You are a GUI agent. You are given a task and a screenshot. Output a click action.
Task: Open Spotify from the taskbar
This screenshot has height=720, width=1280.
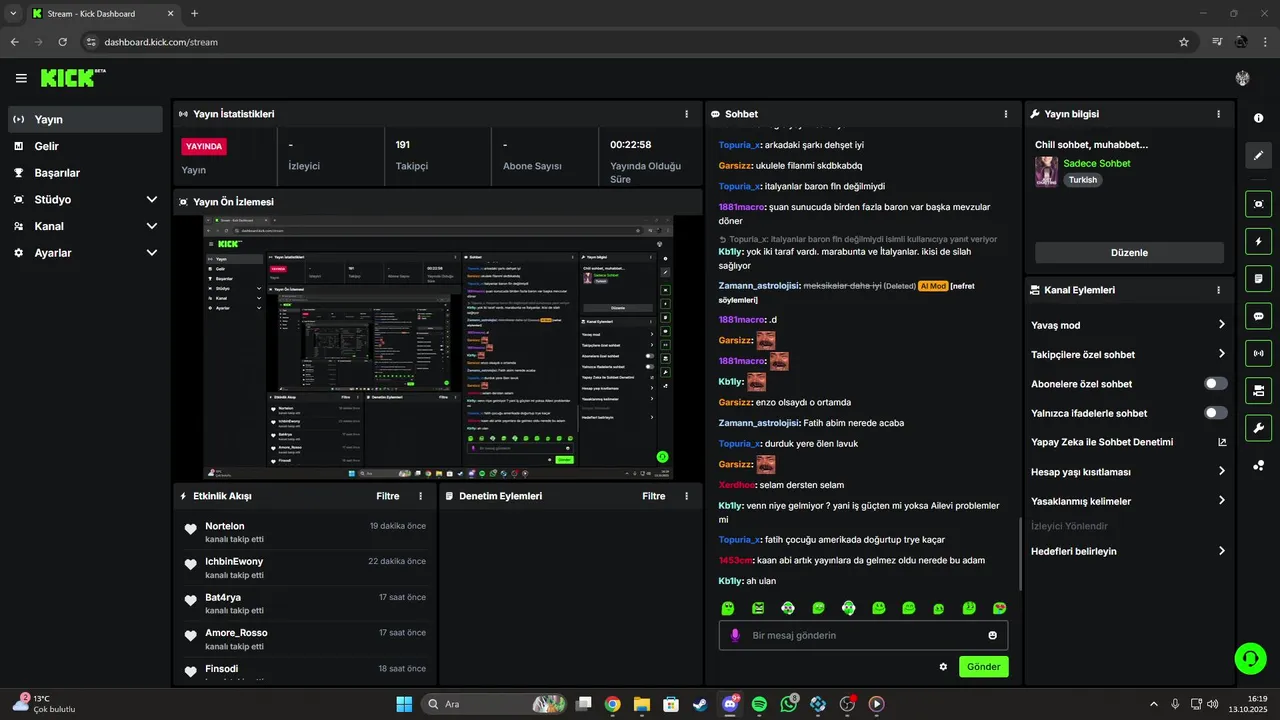coord(759,704)
